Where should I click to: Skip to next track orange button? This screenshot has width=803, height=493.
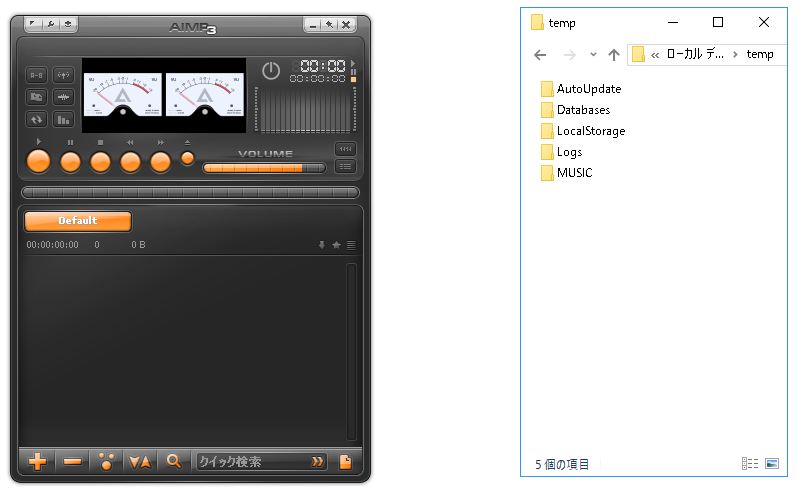click(x=160, y=162)
